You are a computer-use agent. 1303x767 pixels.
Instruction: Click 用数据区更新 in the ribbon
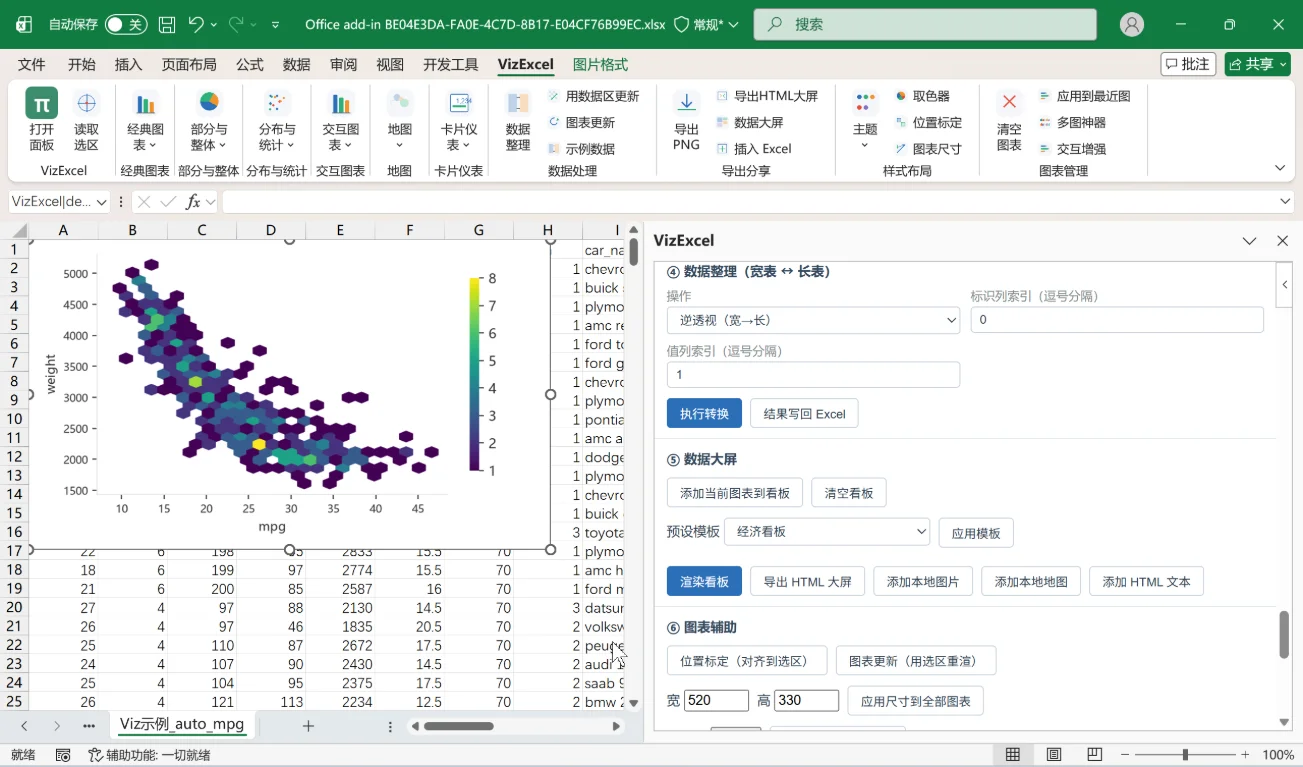coord(593,96)
